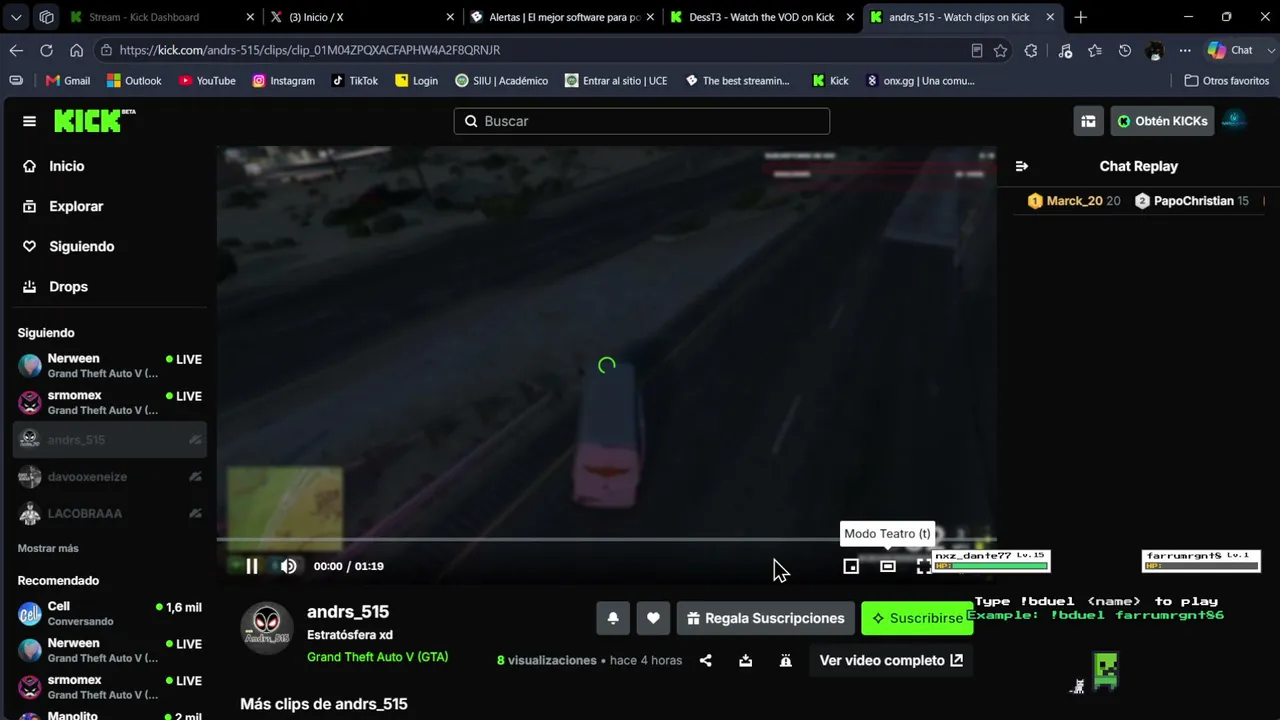The image size is (1280, 720).
Task: Expand the browser tab search chevron
Action: 16,17
